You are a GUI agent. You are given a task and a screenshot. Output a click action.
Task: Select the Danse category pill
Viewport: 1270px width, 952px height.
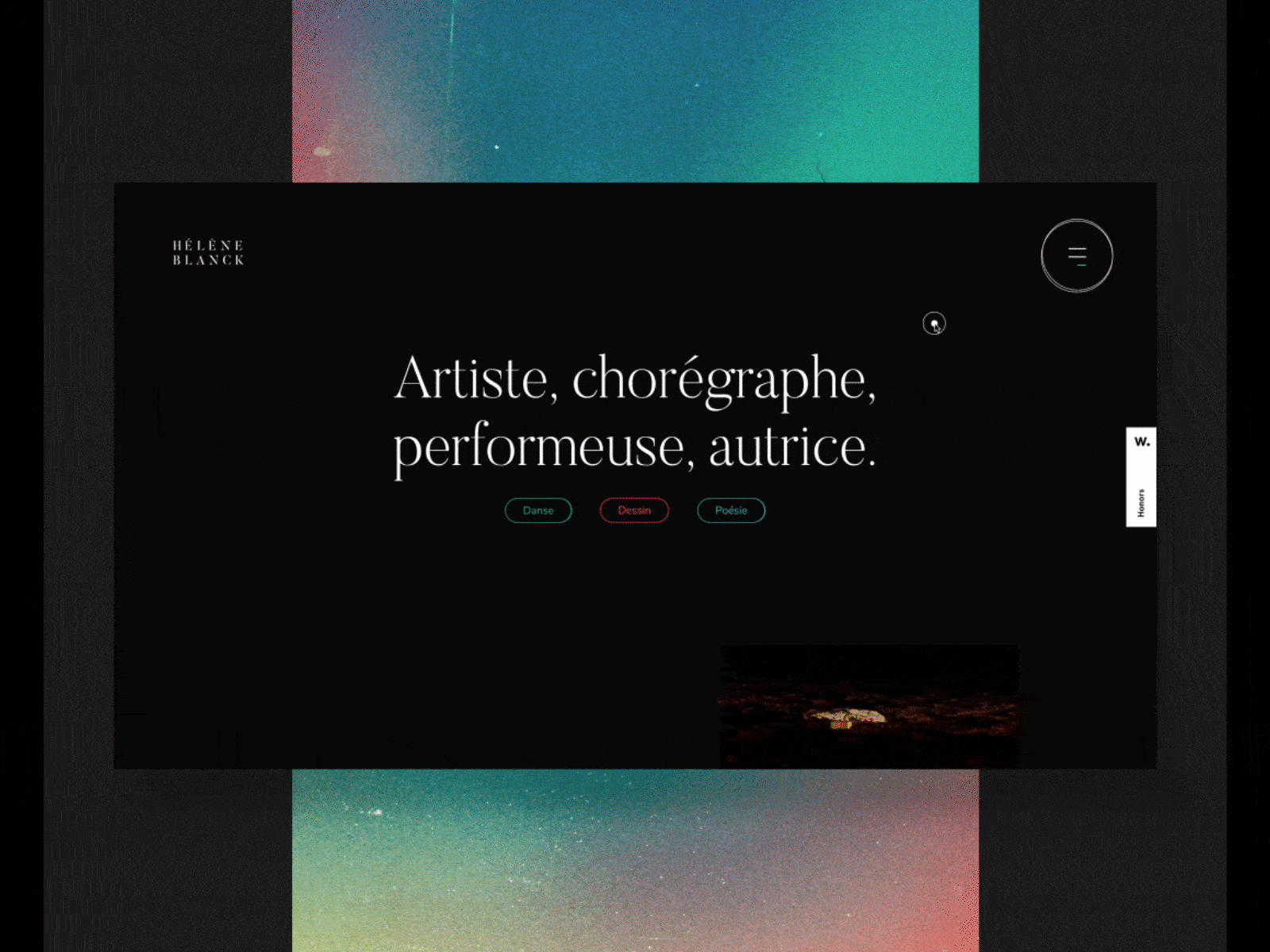pyautogui.click(x=538, y=510)
